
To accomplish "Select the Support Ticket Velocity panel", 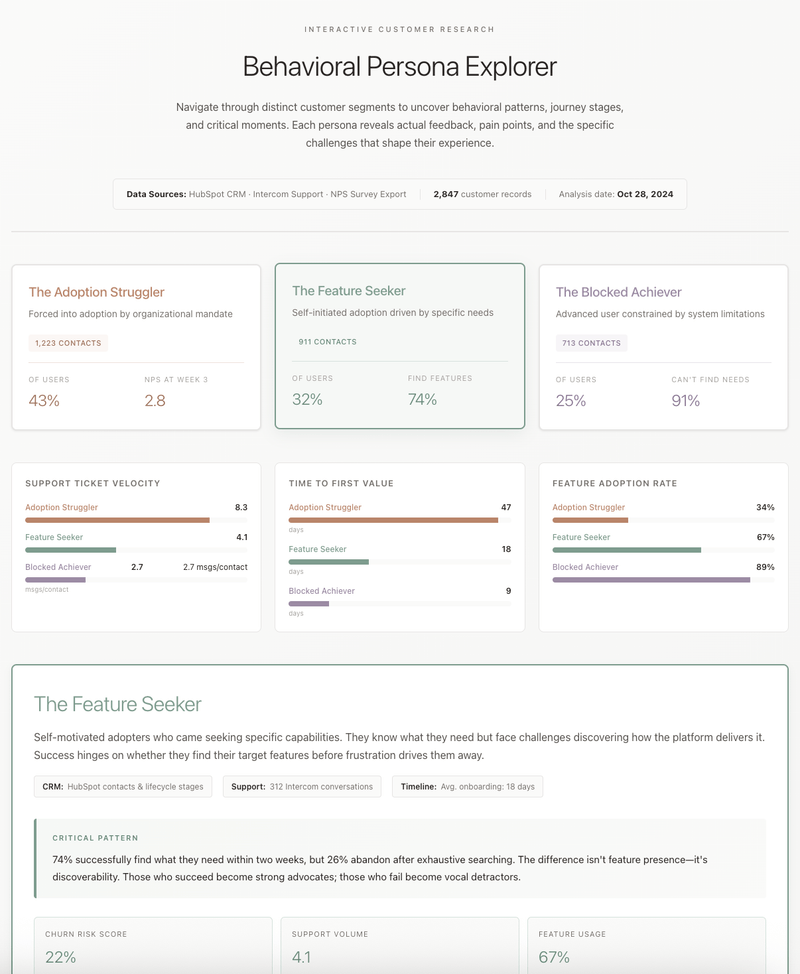I will 133,547.
